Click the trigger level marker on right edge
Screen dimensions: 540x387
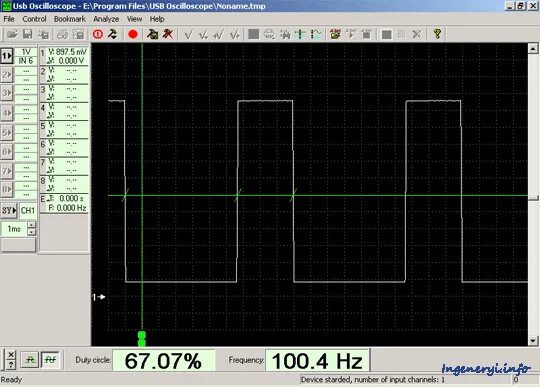pos(533,198)
